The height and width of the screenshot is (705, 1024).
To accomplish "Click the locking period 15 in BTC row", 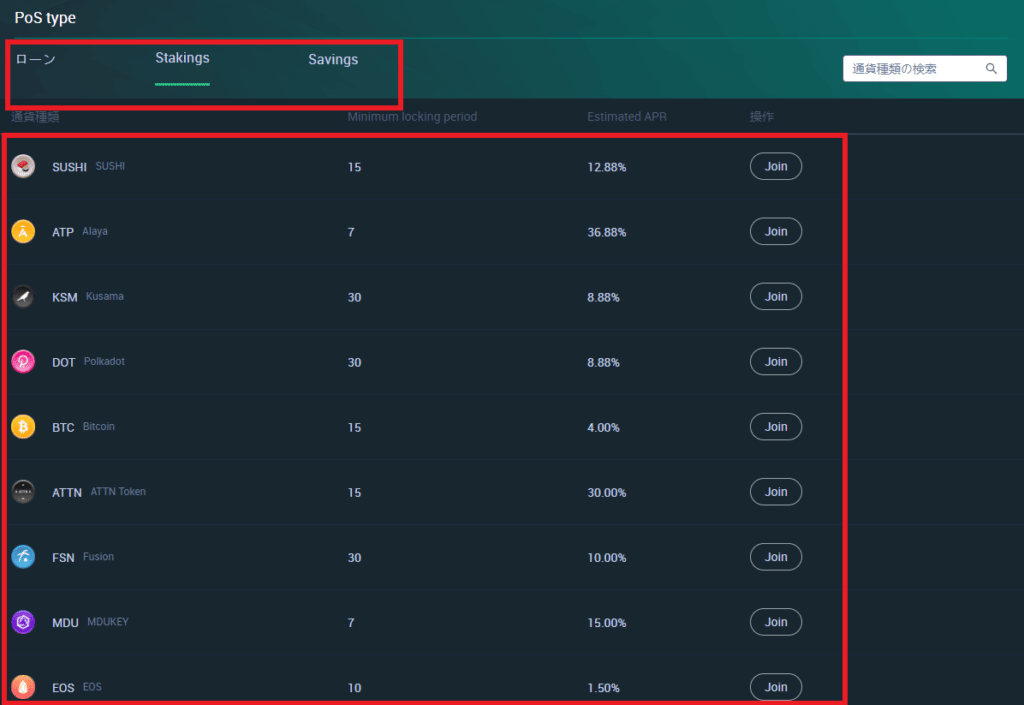I will (x=355, y=428).
